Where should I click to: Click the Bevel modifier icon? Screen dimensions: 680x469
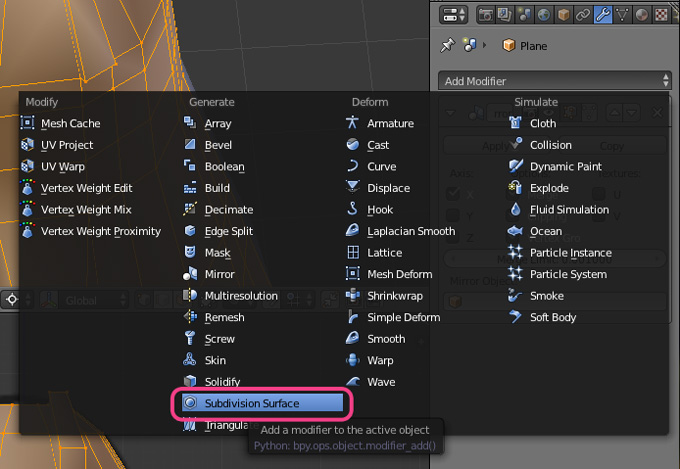[x=190, y=144]
